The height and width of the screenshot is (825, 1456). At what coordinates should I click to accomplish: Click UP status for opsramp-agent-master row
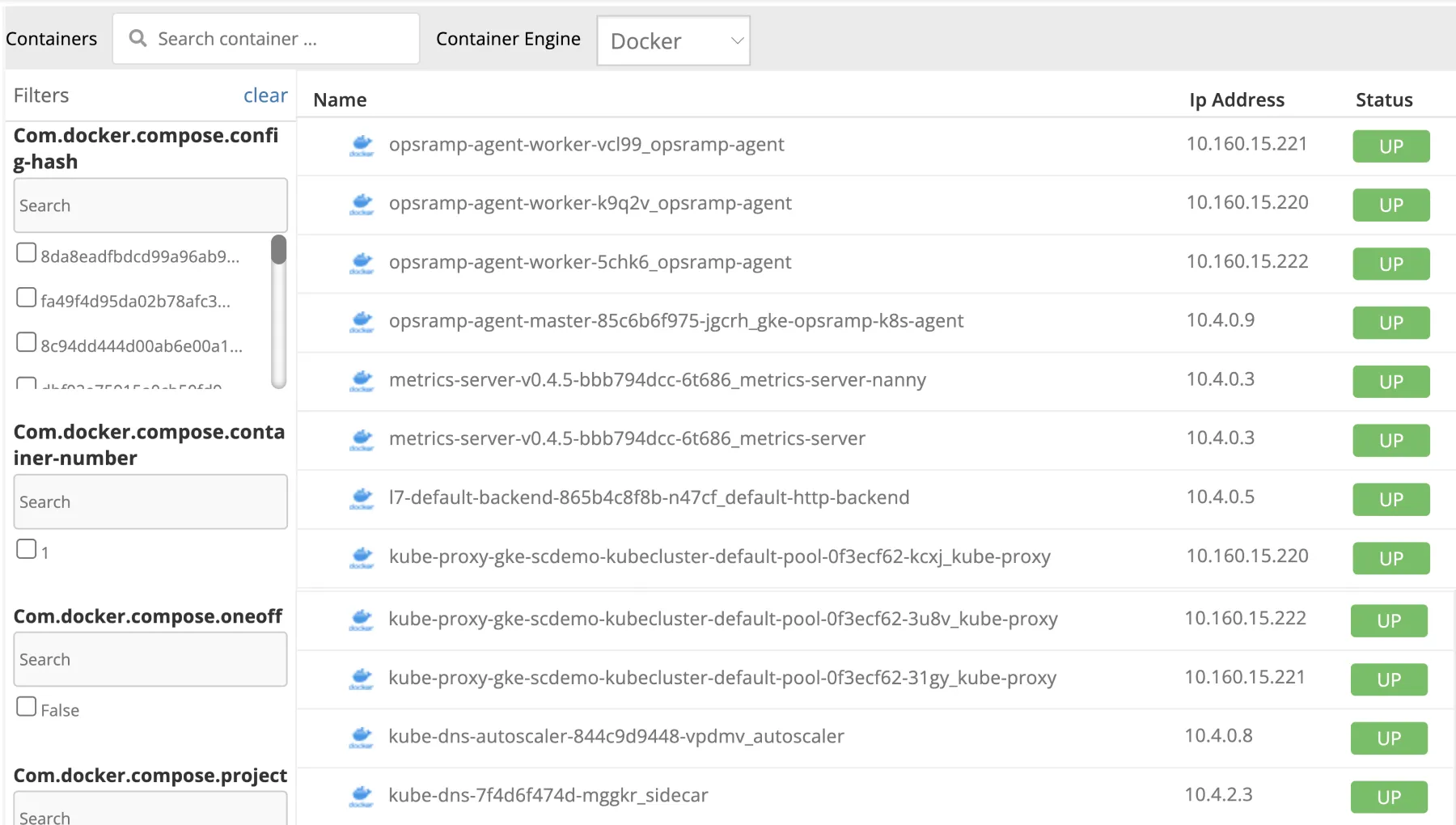tap(1391, 323)
